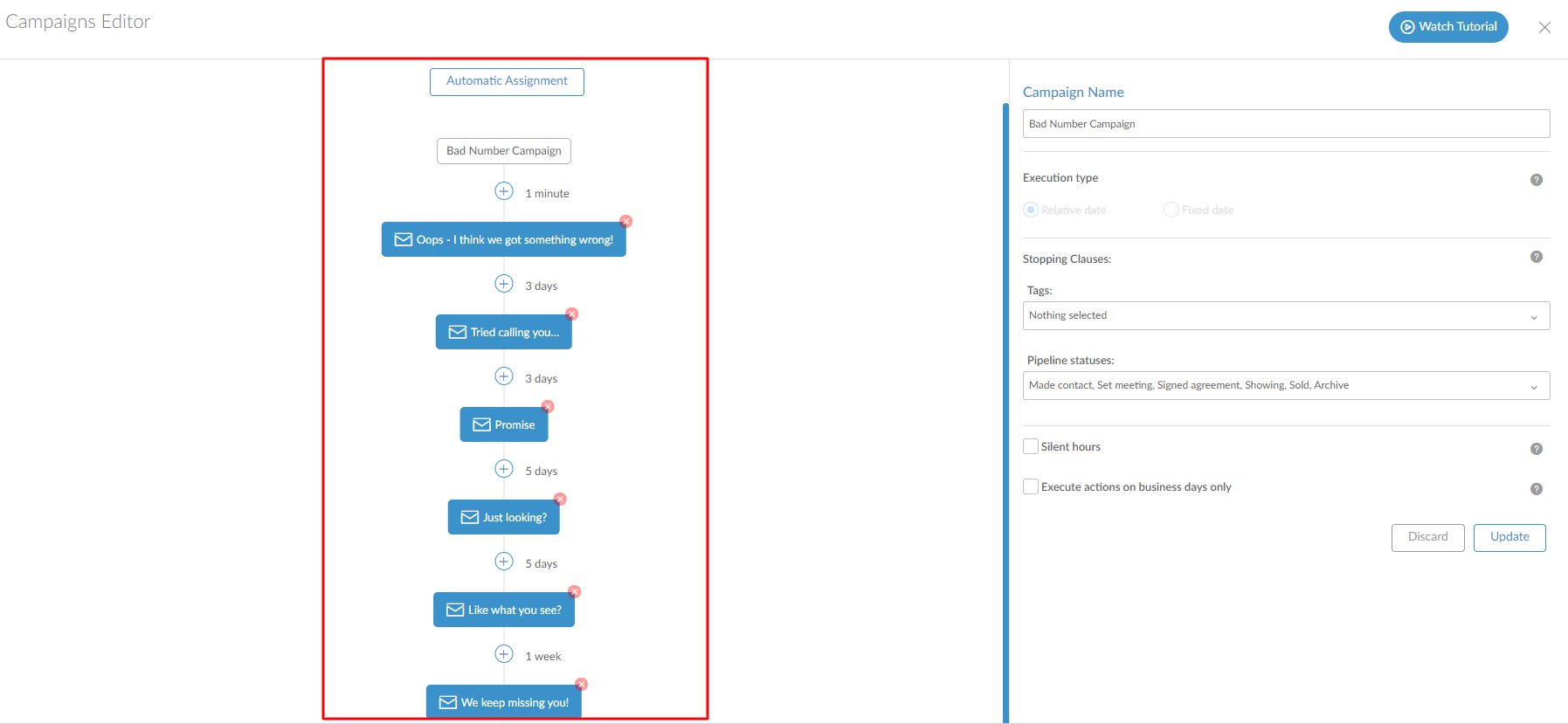
Task: Show help for Silent hours
Action: 1537,449
